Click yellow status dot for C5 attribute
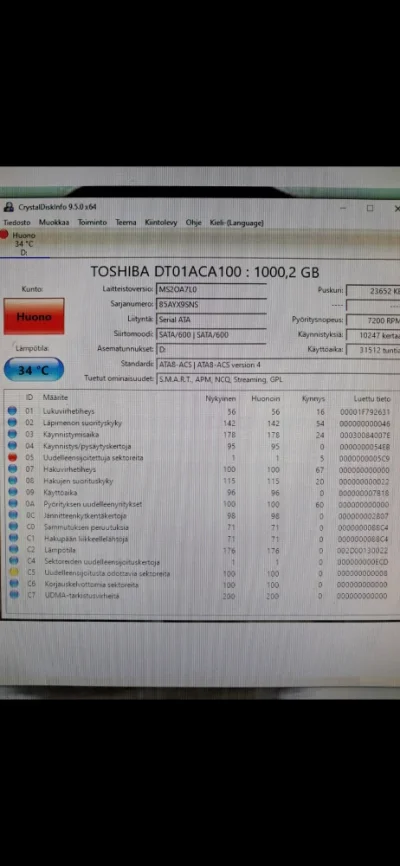This screenshot has height=866, width=400. click(x=13, y=573)
